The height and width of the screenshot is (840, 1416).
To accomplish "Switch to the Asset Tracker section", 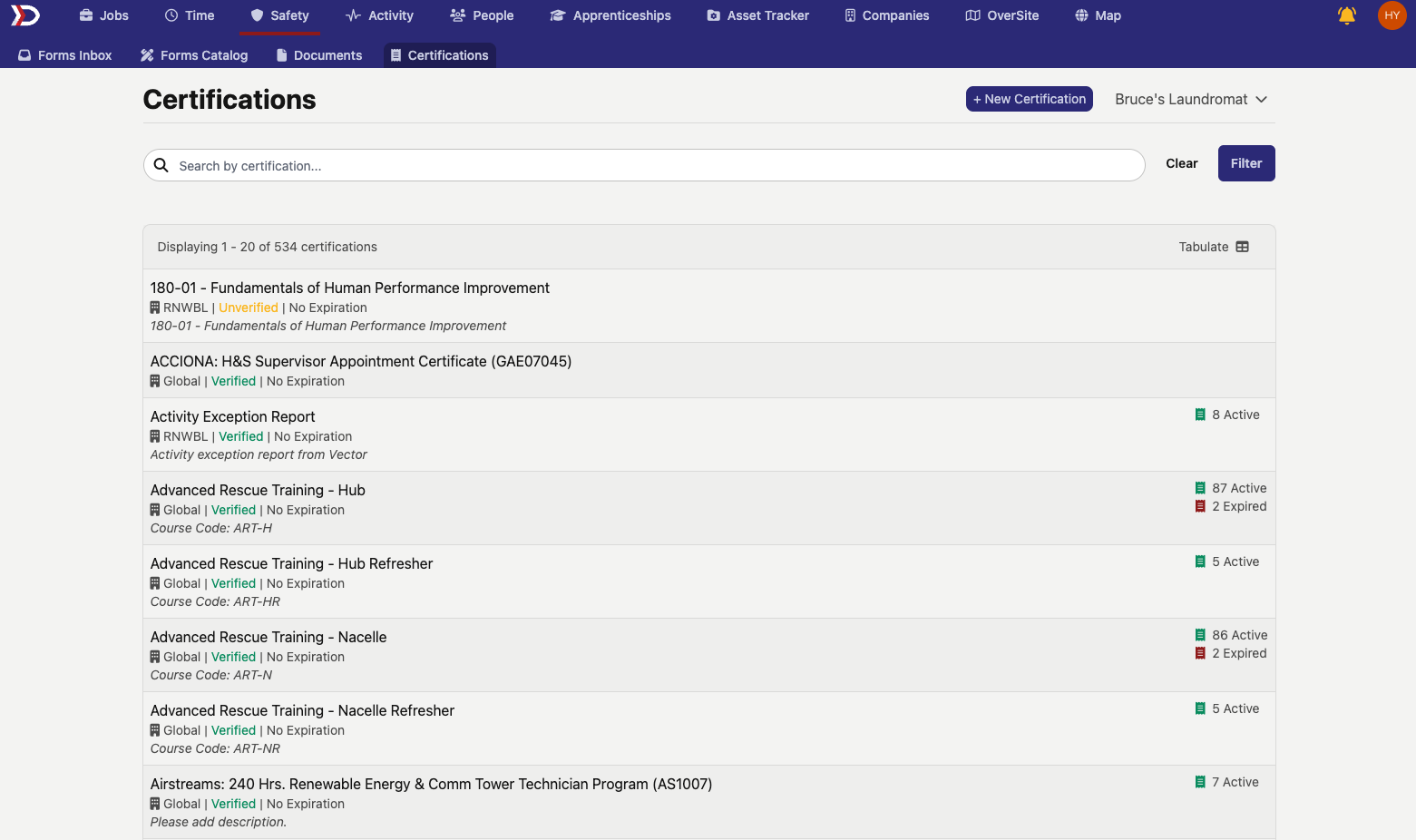I will tap(757, 15).
